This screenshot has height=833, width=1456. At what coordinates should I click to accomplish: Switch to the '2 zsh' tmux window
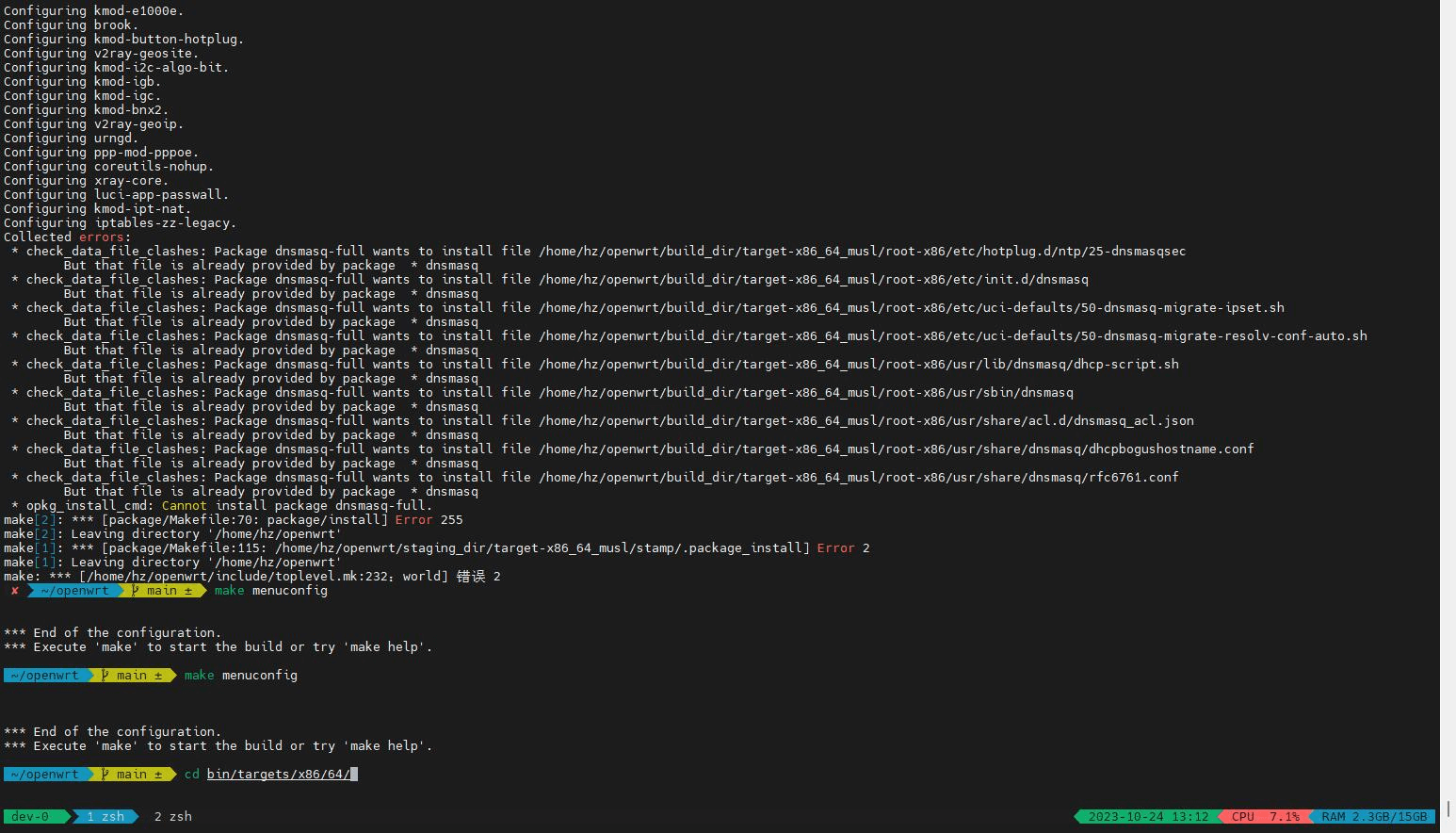coord(172,817)
